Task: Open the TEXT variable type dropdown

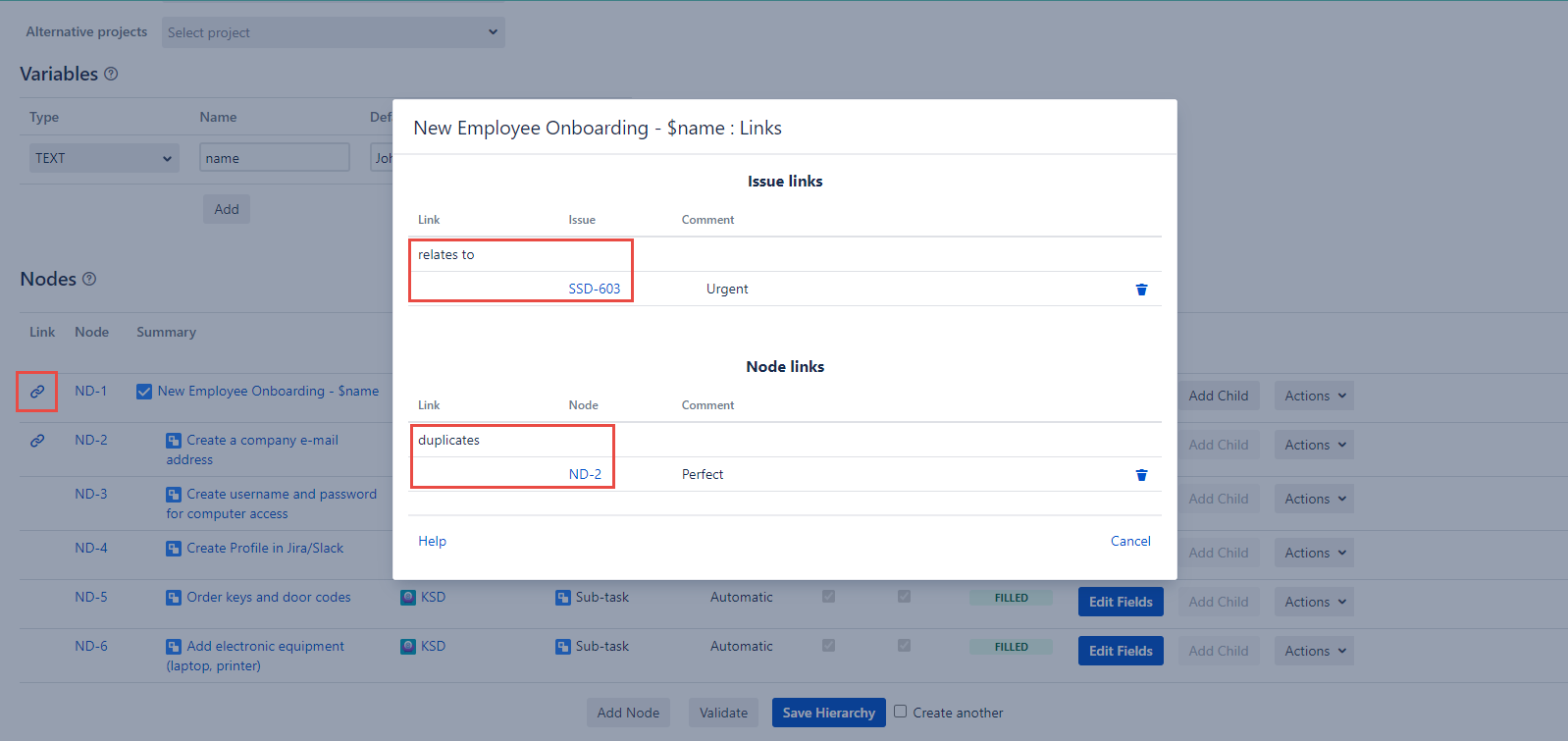Action: (104, 158)
